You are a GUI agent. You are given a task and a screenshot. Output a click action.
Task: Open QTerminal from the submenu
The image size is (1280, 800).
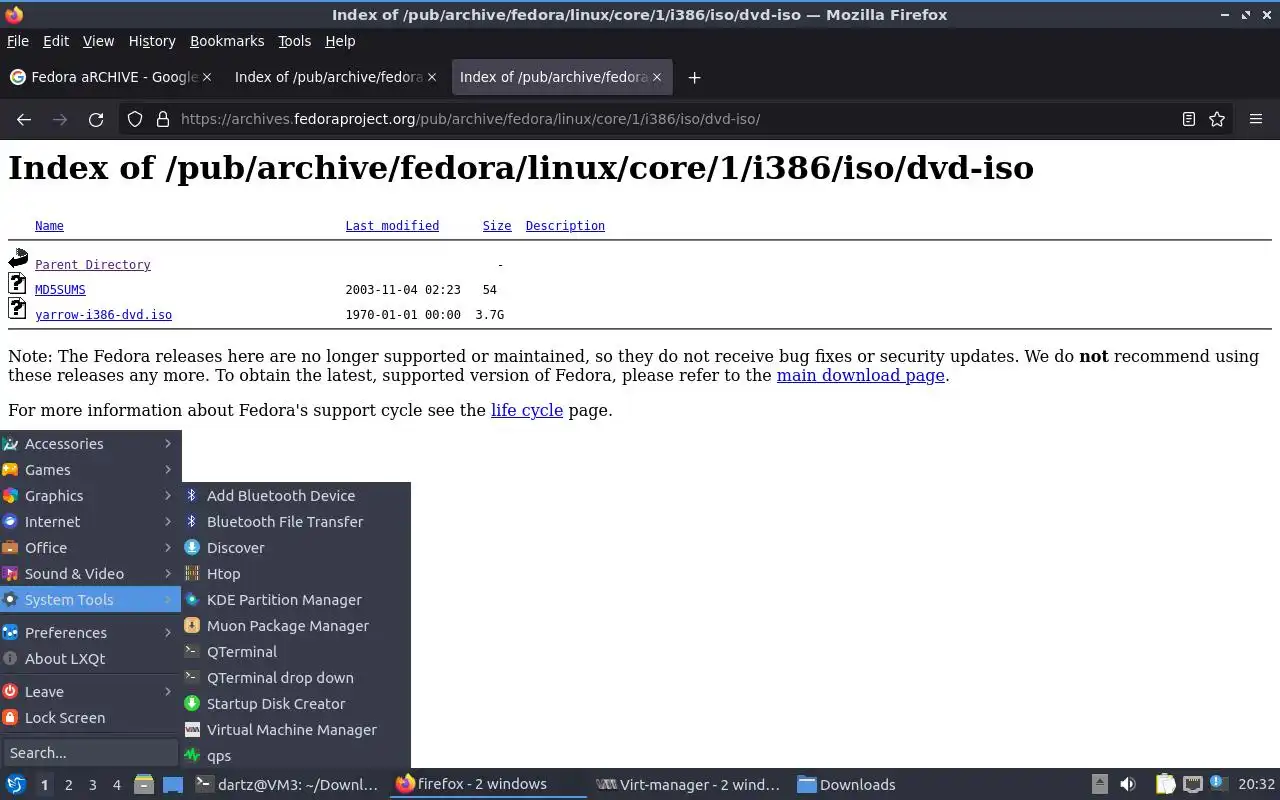tap(296, 652)
